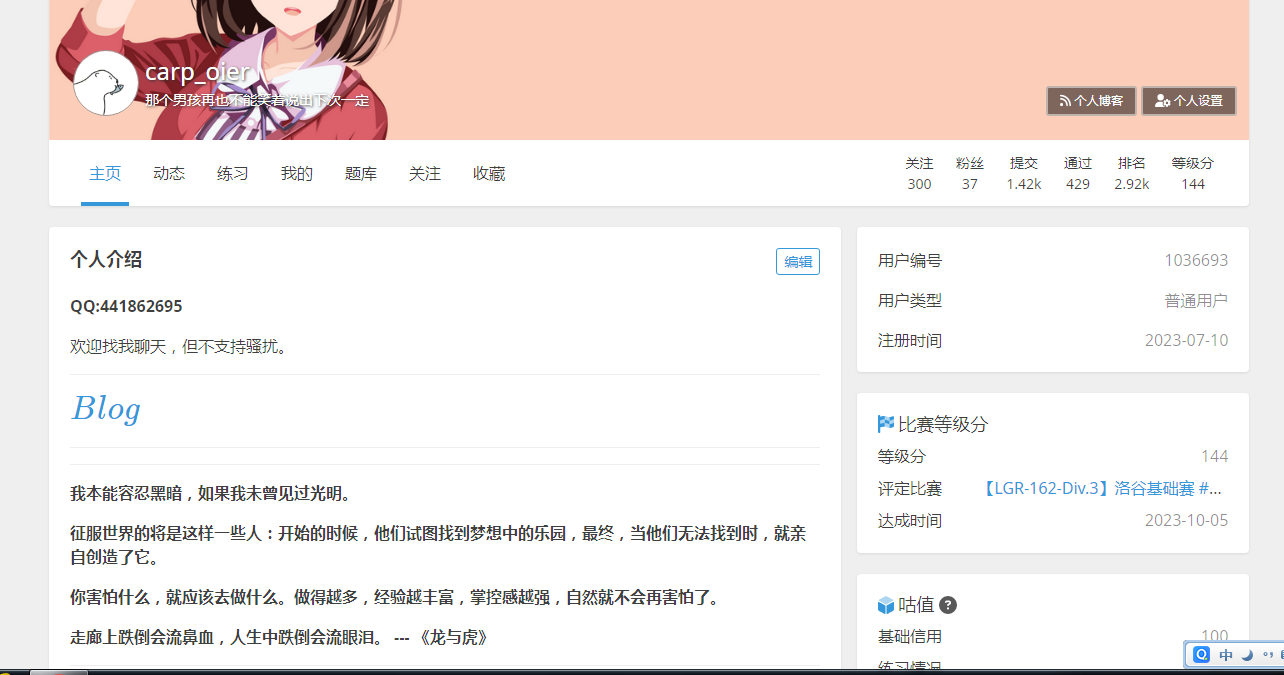The width and height of the screenshot is (1284, 675).
Task: Open the 关注 tab
Action: point(425,172)
